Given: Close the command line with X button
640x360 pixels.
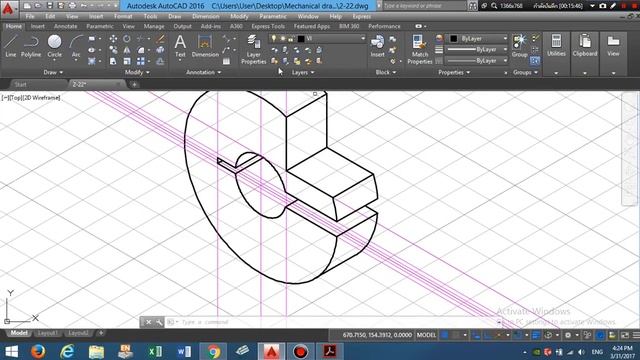Looking at the screenshot, I should click(149, 322).
